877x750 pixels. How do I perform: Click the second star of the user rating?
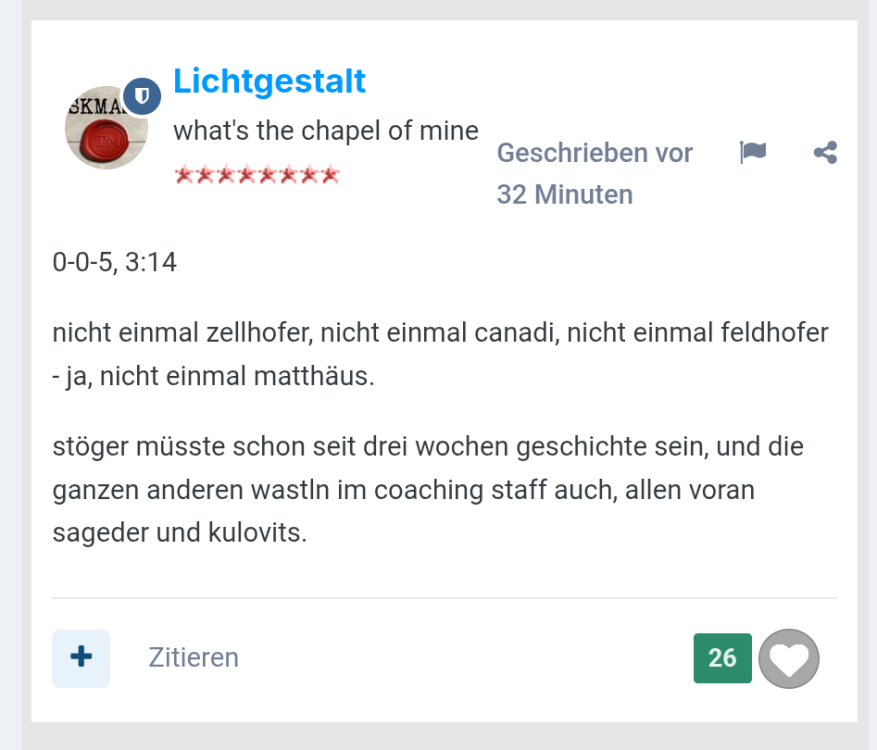204,175
